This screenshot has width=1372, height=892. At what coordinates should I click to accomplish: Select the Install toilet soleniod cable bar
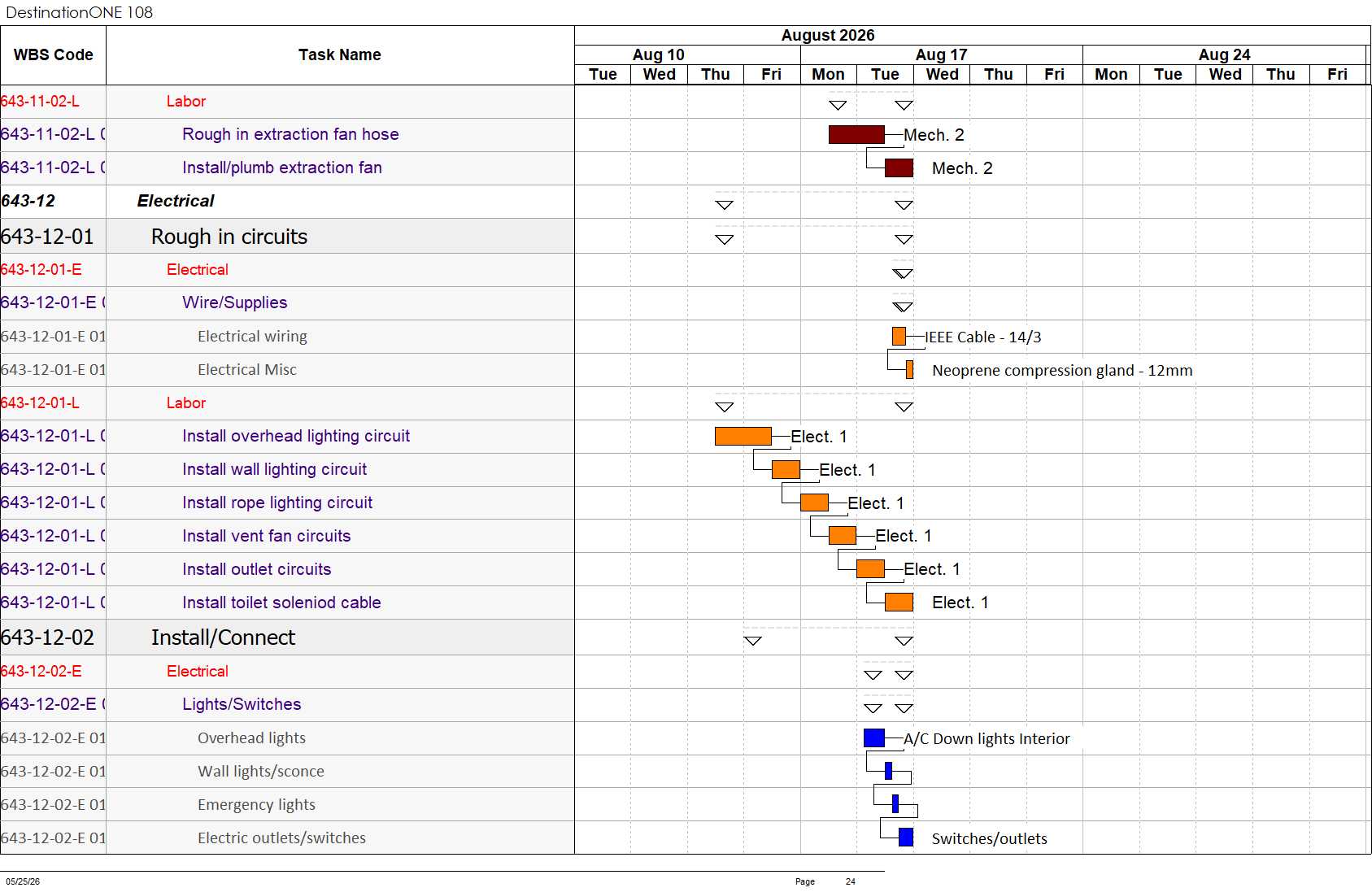point(899,602)
